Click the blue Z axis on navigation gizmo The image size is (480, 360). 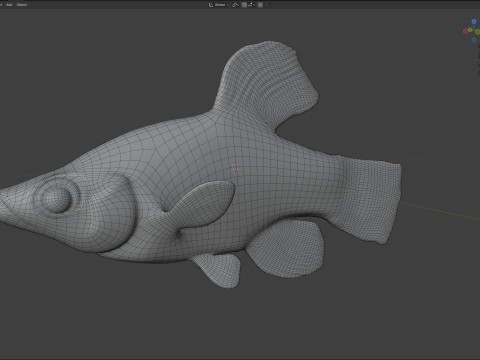(474, 22)
